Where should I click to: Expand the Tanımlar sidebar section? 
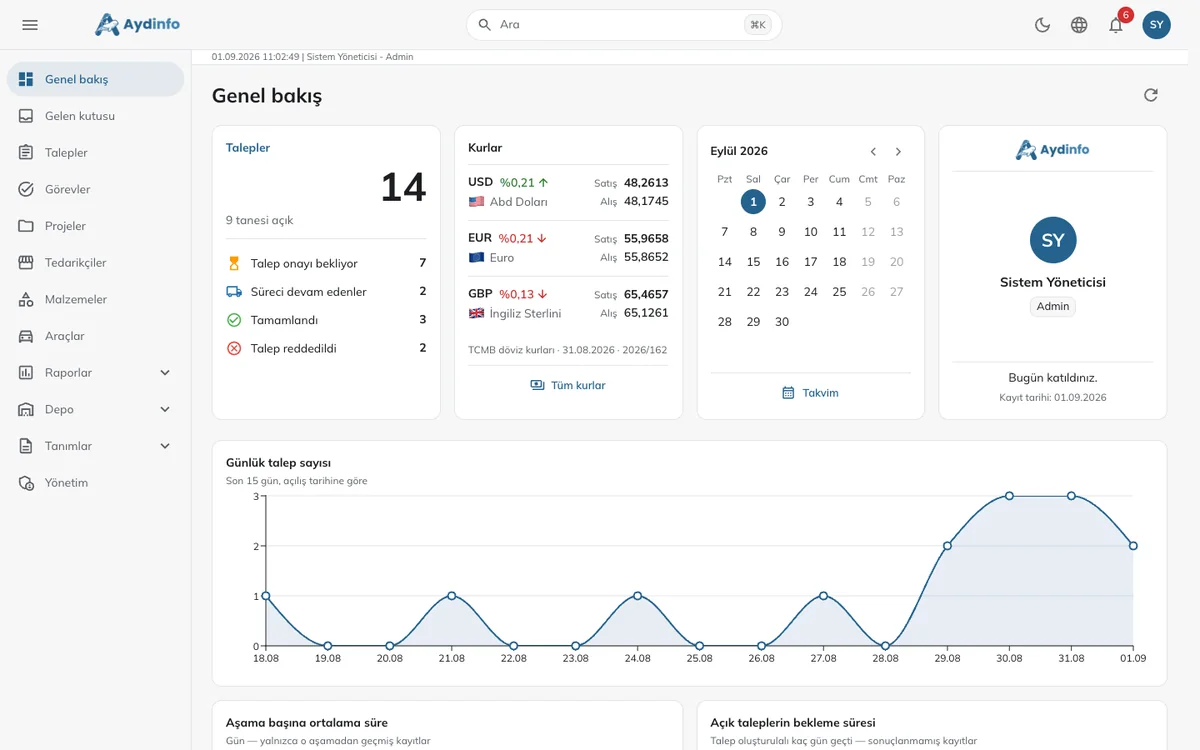95,446
